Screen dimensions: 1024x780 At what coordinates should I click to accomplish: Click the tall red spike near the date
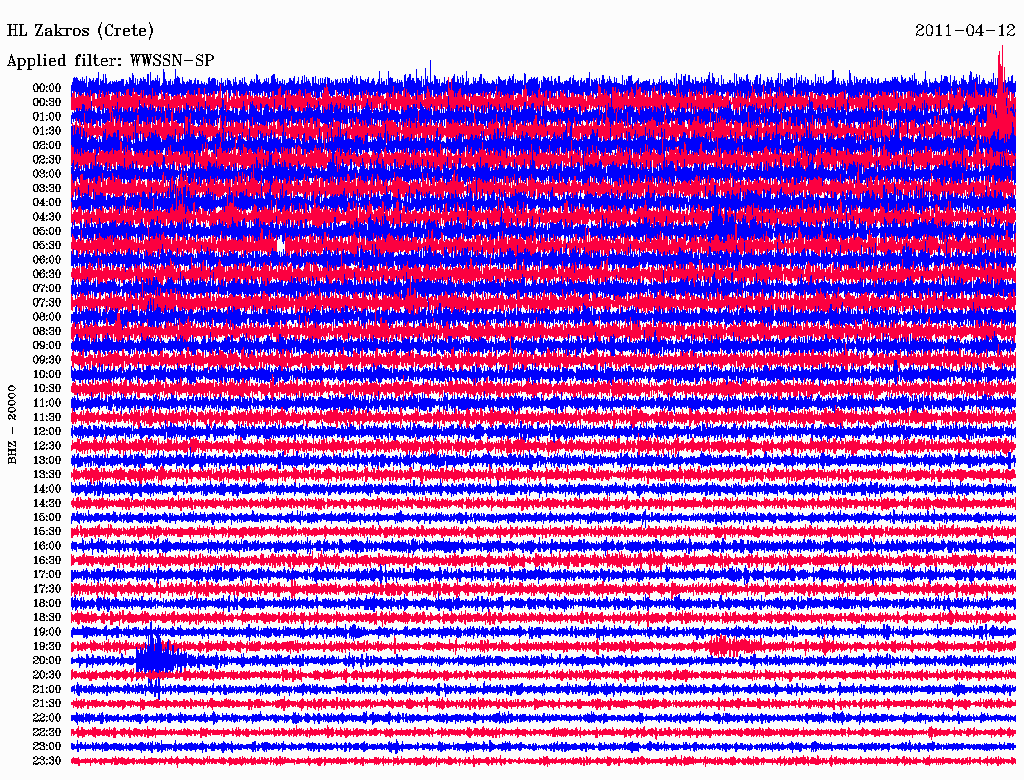pyautogui.click(x=1000, y=91)
